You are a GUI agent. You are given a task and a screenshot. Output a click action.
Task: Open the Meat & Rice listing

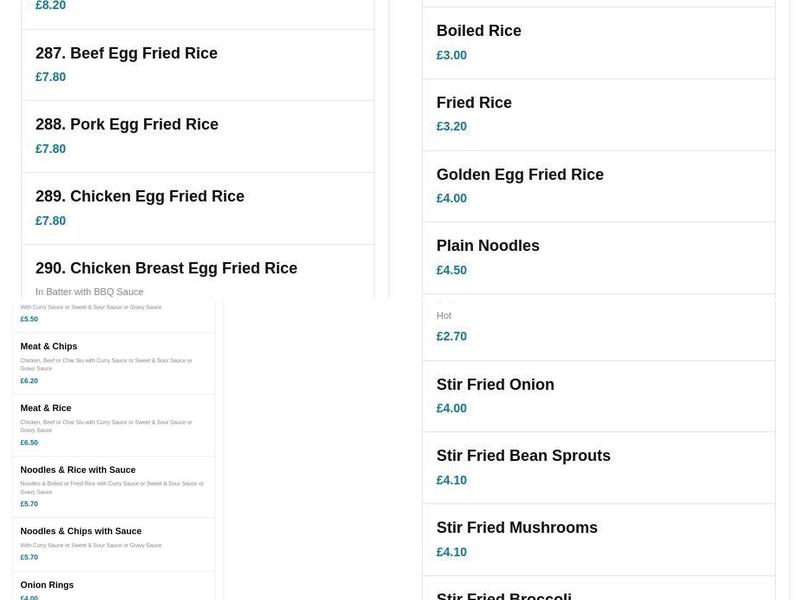pos(46,407)
